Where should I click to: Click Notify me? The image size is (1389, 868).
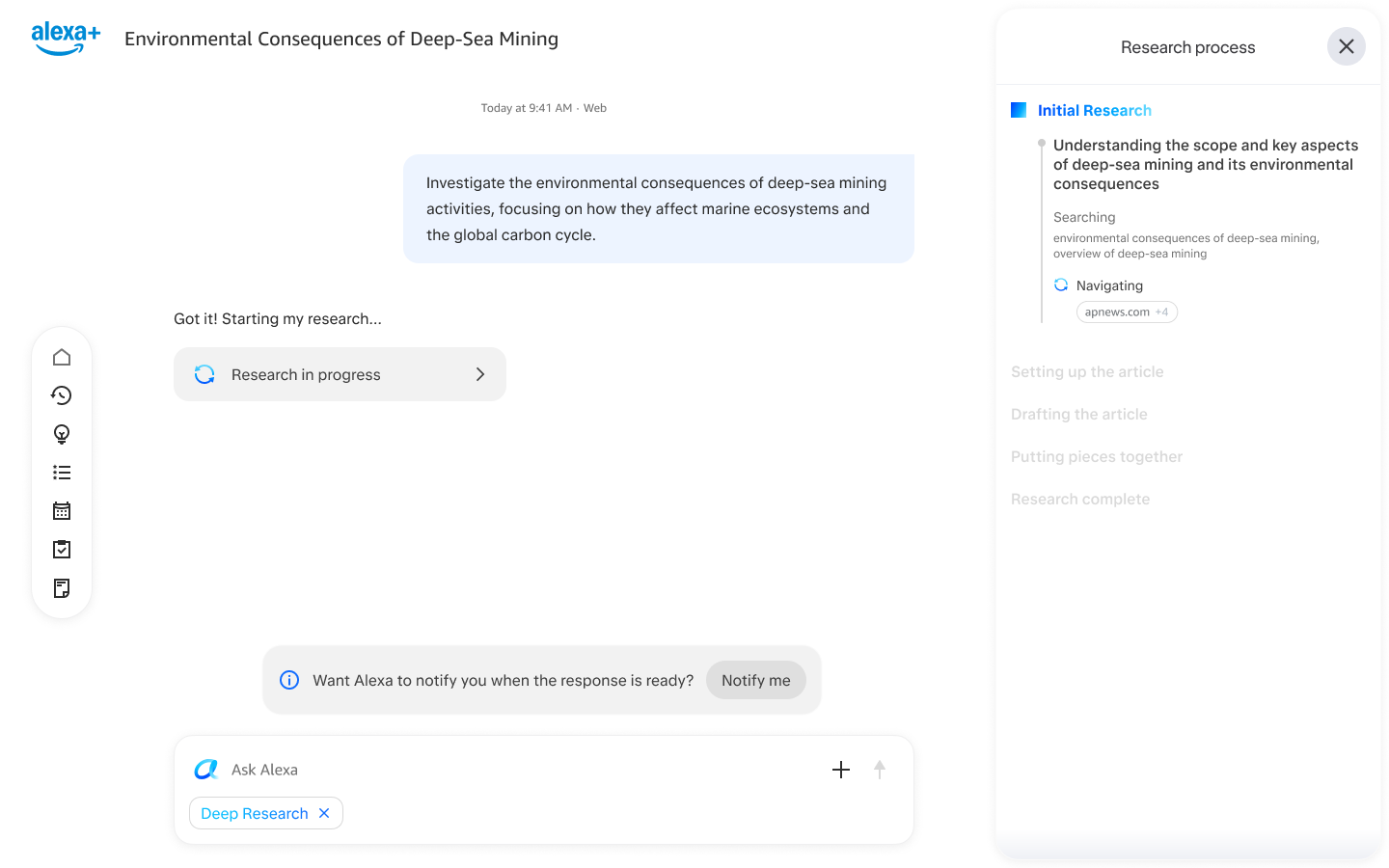pos(756,680)
